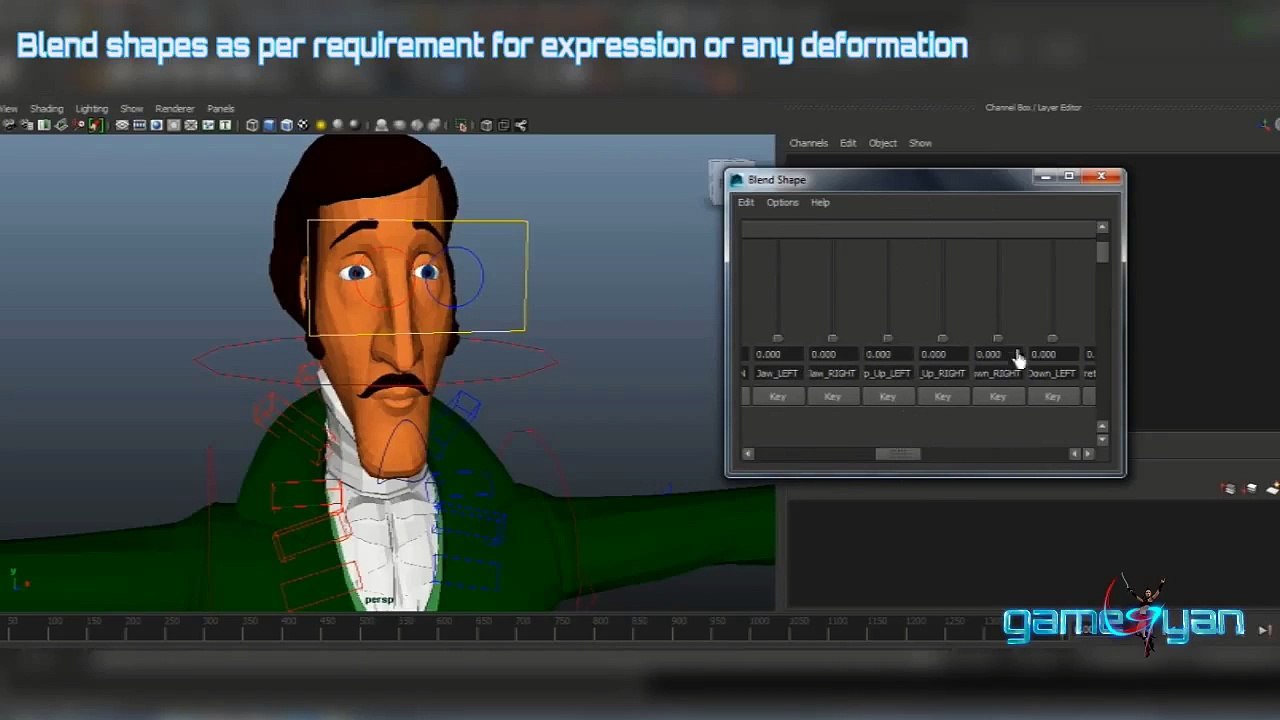Open the Object menu in Channel Box
The image size is (1280, 720).
tap(883, 143)
